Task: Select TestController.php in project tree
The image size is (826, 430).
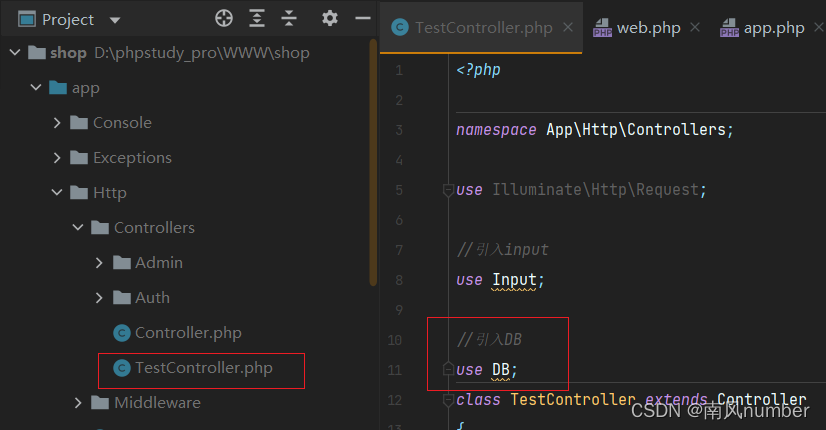Action: tap(193, 368)
